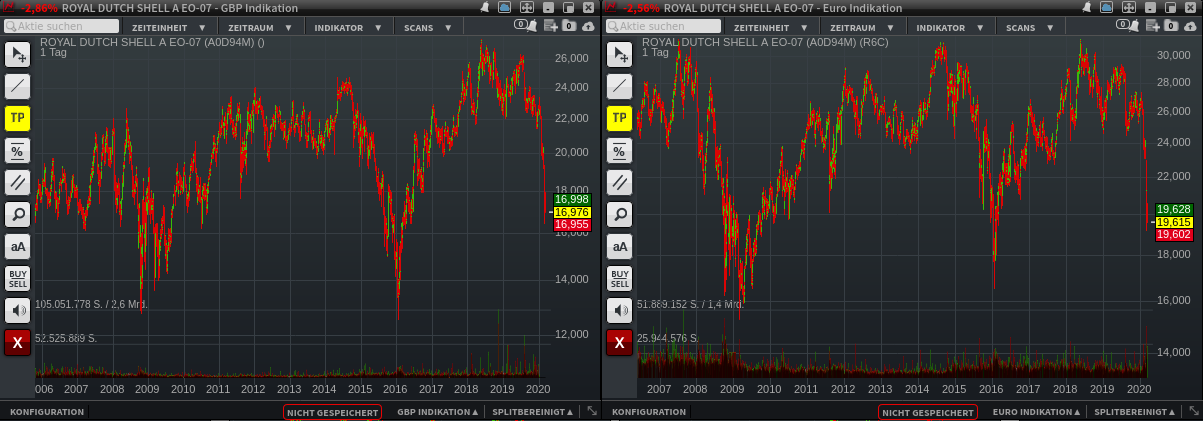Screen dimensions: 1203x421
Task: Open the BUY SELL order tool in Euro chart
Action: point(620,278)
